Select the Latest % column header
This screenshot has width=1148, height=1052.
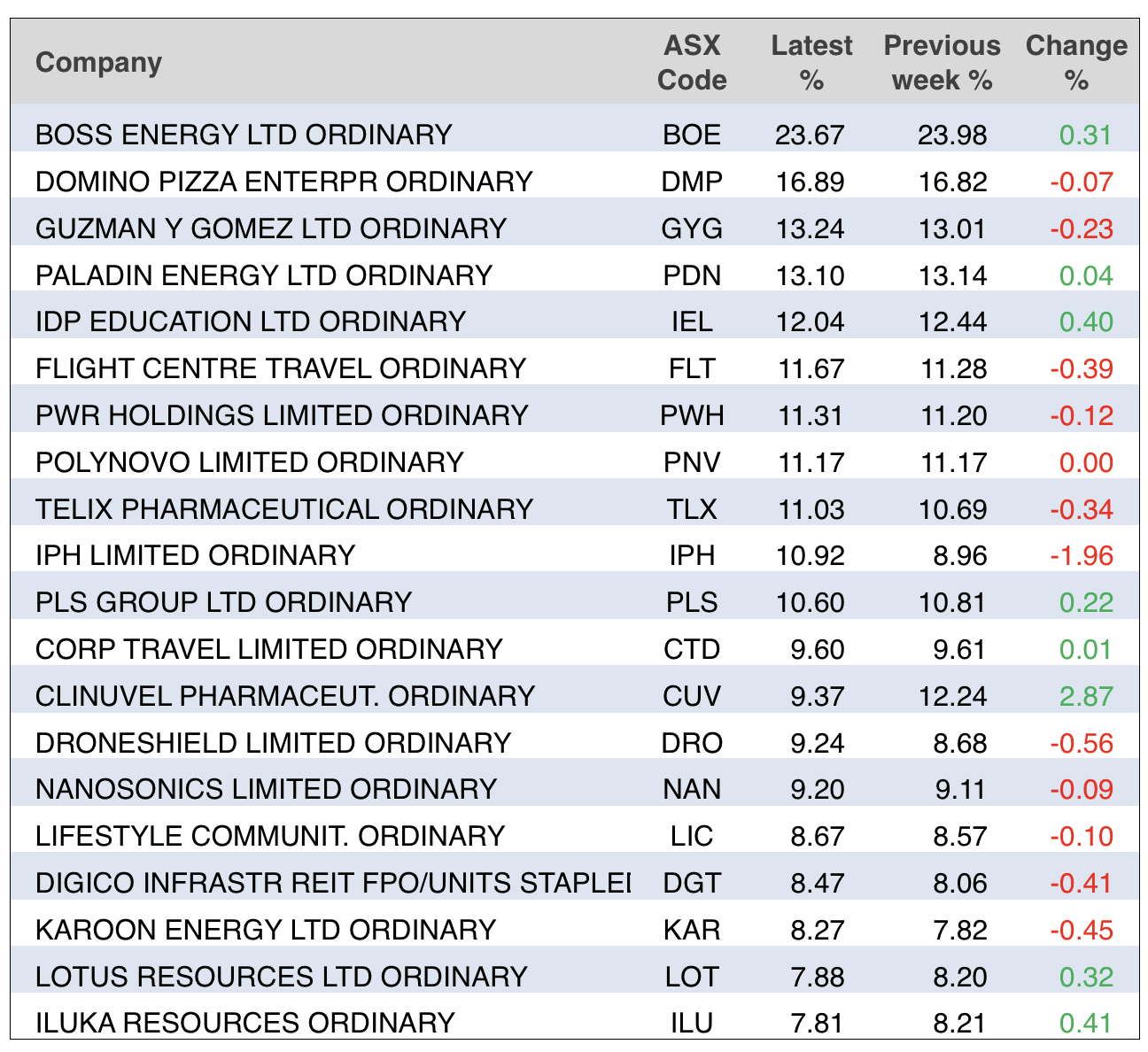click(811, 63)
